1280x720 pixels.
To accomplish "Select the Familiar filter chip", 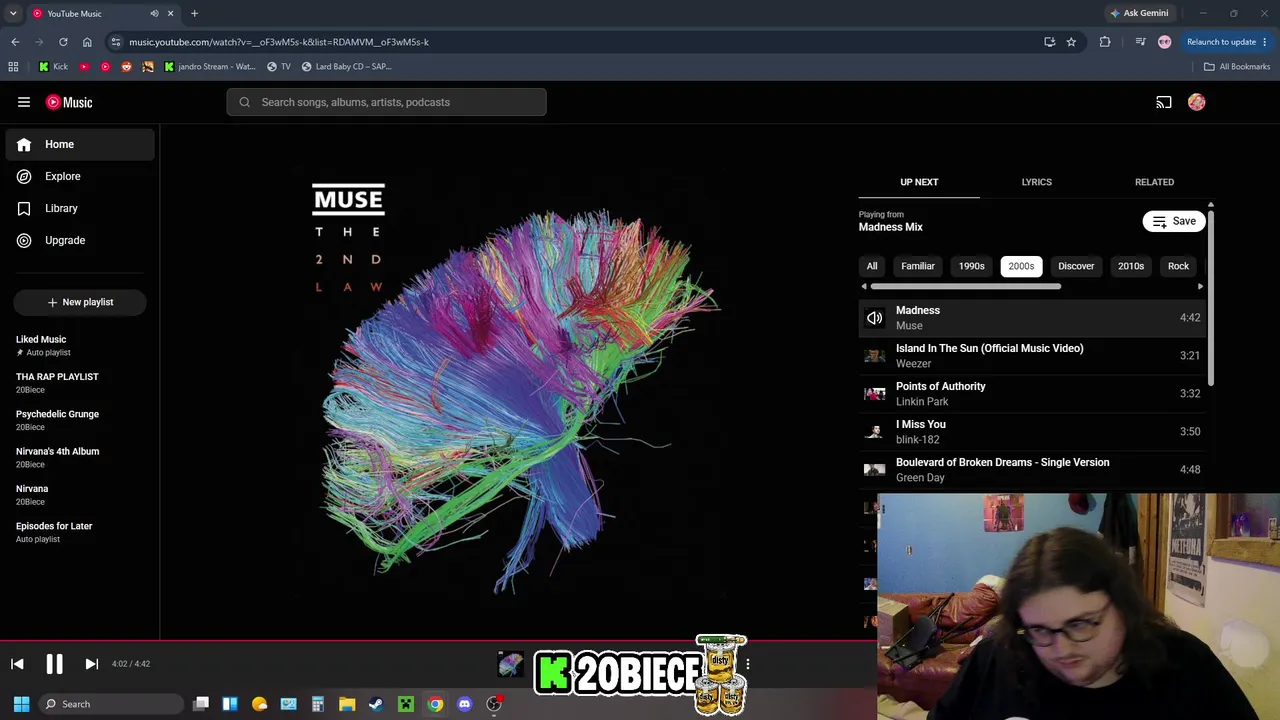I will click(918, 266).
